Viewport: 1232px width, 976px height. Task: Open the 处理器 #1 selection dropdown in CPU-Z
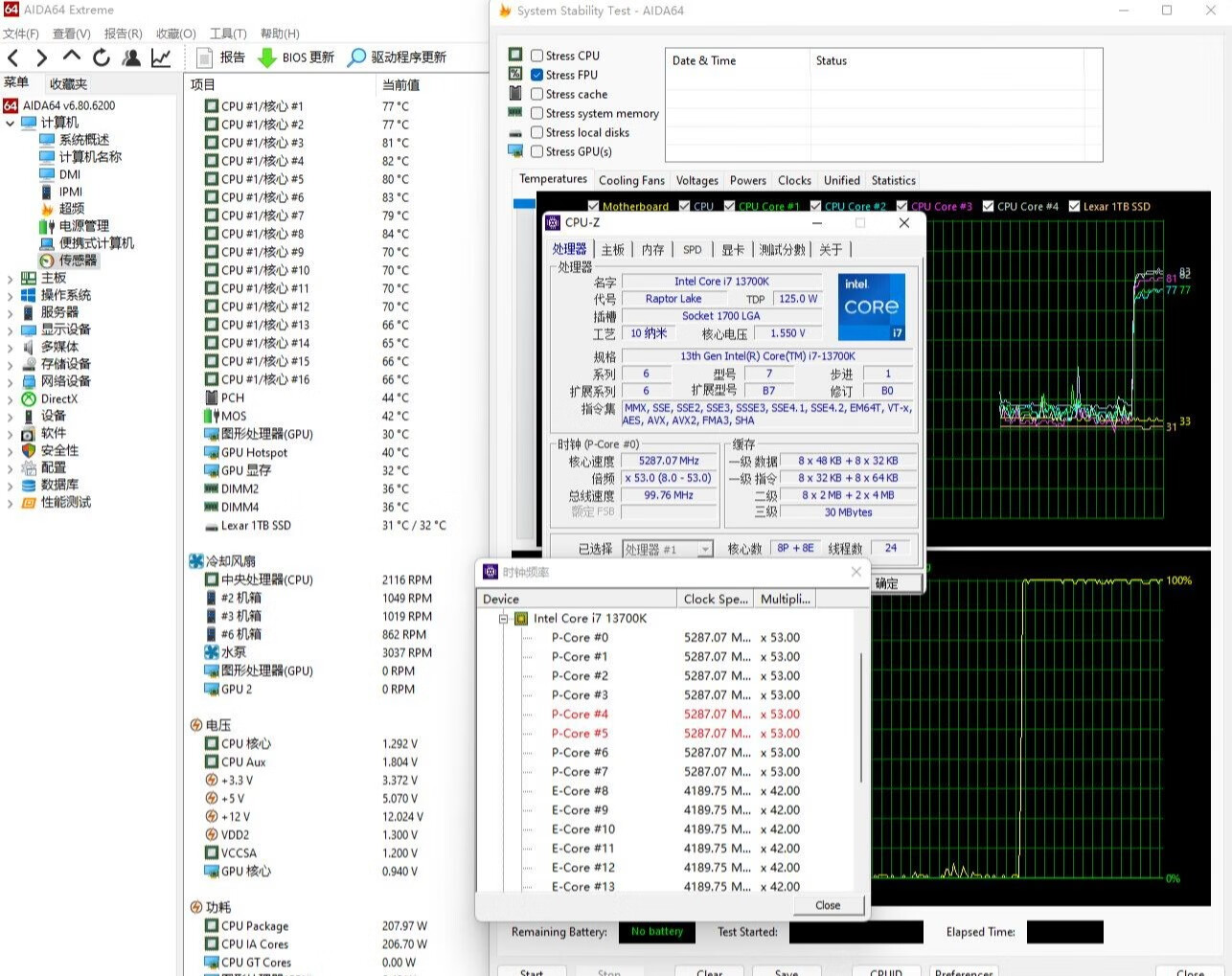pos(668,549)
